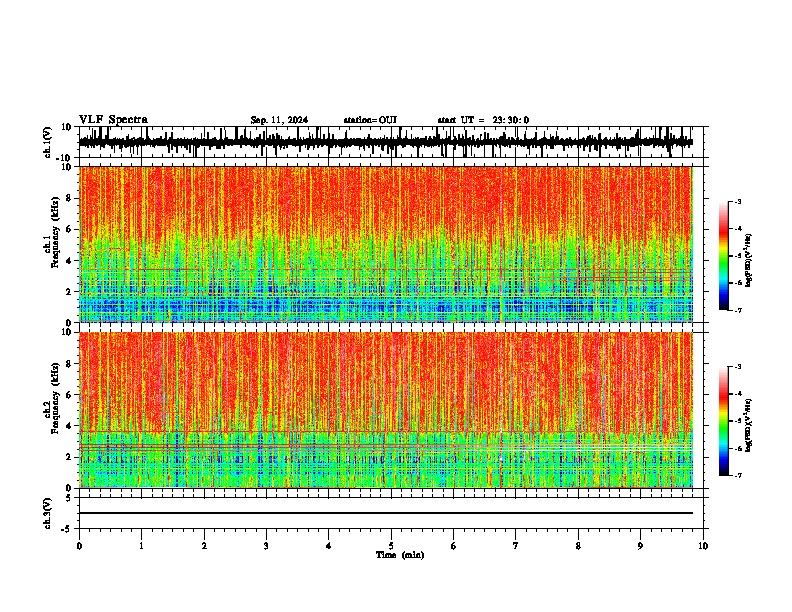Click time axis tick label '0'
The height and width of the screenshot is (612, 792).
(x=79, y=546)
